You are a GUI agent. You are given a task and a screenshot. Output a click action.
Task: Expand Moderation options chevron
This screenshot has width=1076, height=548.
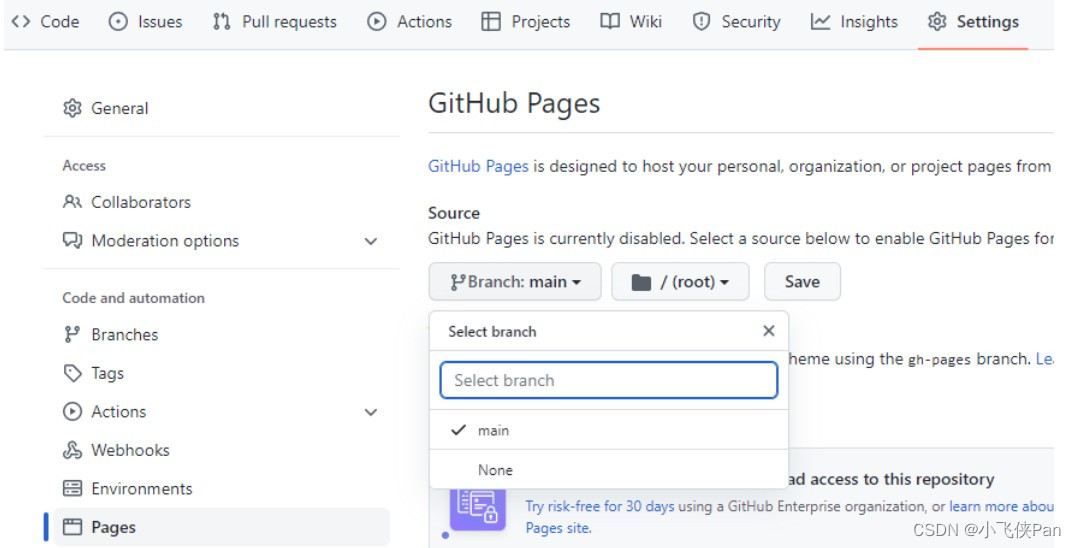point(371,241)
